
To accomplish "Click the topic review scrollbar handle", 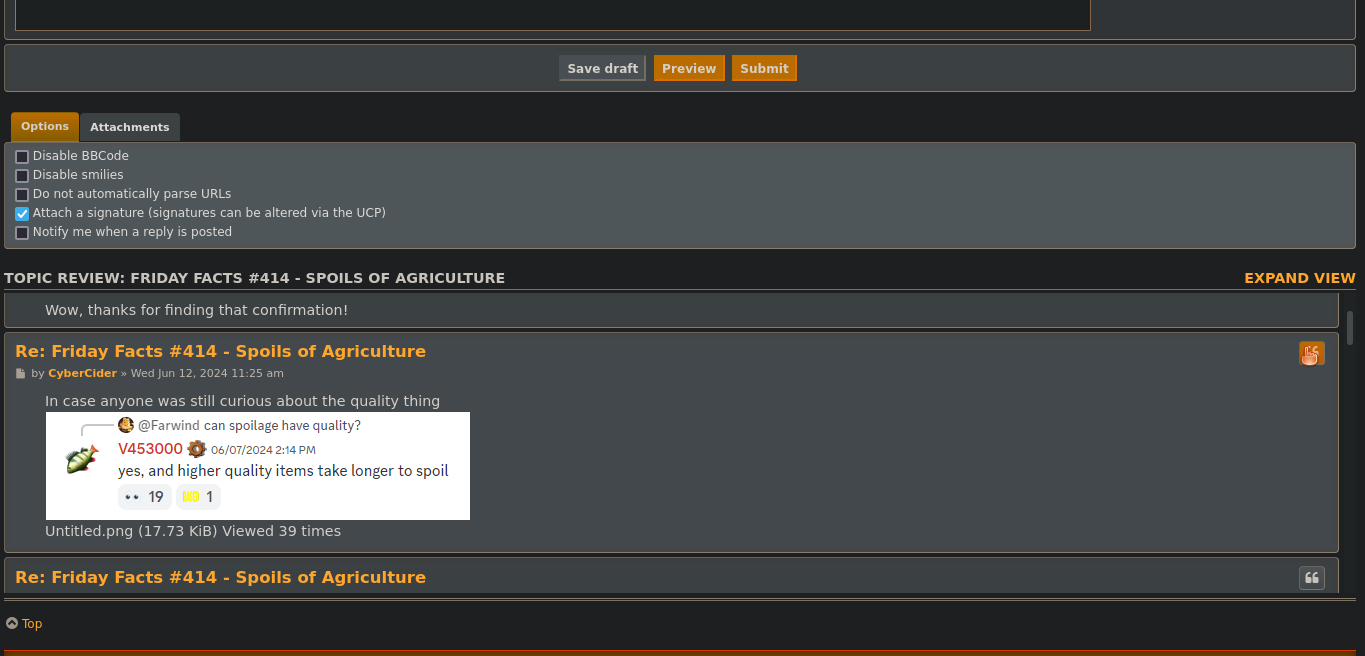I will click(x=1350, y=328).
